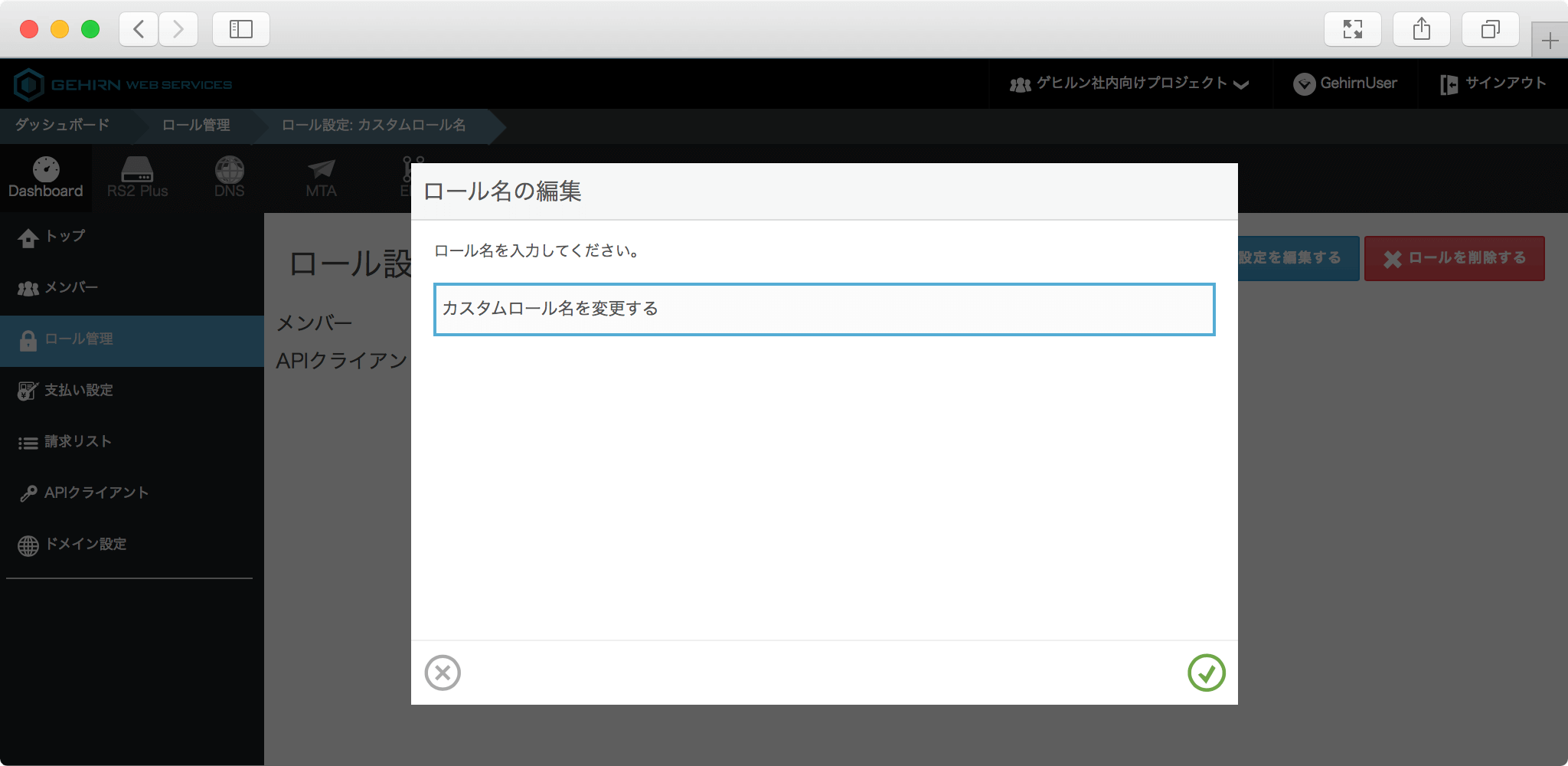Confirm role name with green checkmark icon
This screenshot has width=1568, height=766.
[x=1206, y=673]
